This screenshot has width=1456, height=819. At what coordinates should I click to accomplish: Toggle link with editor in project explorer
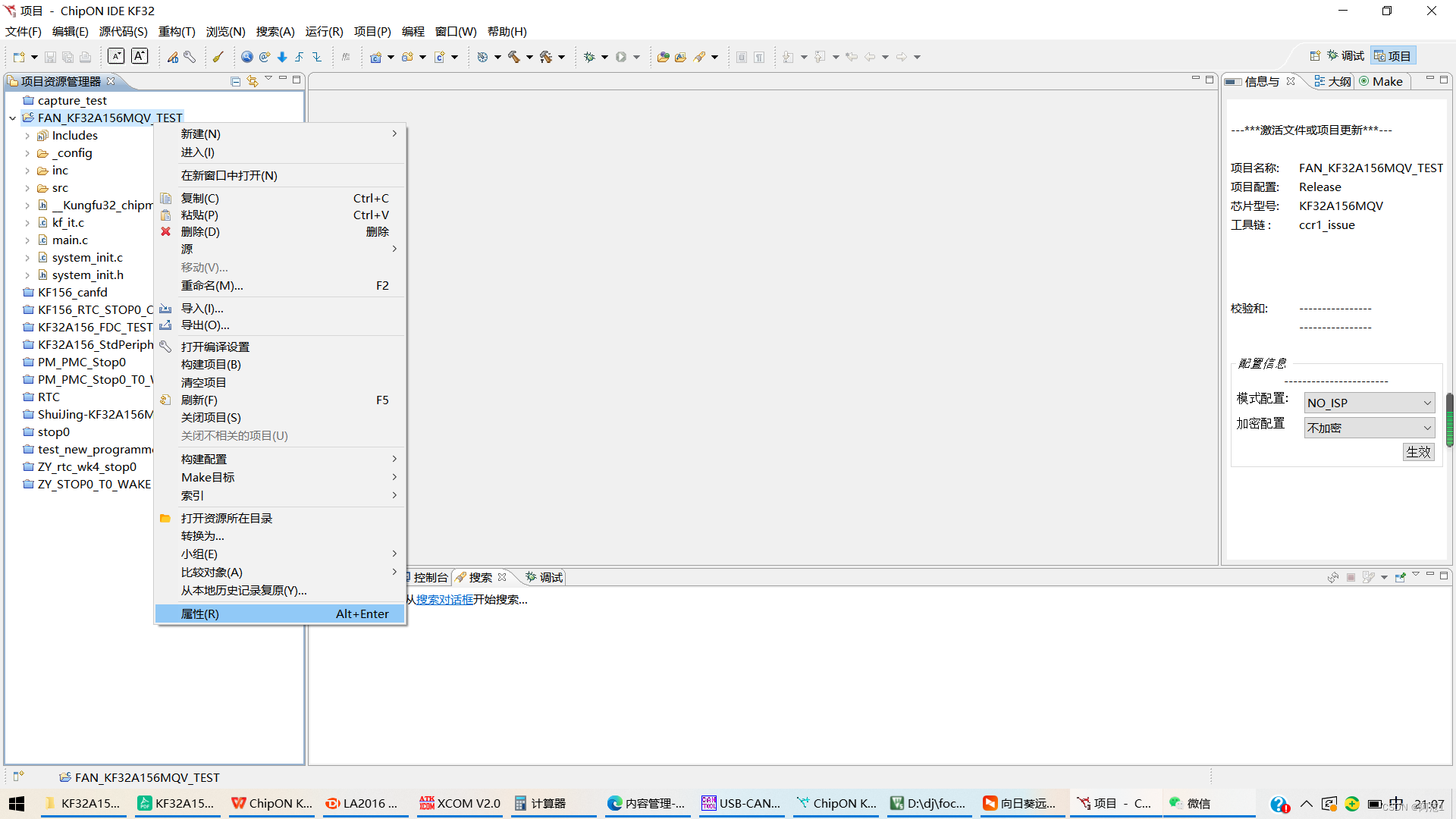click(x=253, y=81)
